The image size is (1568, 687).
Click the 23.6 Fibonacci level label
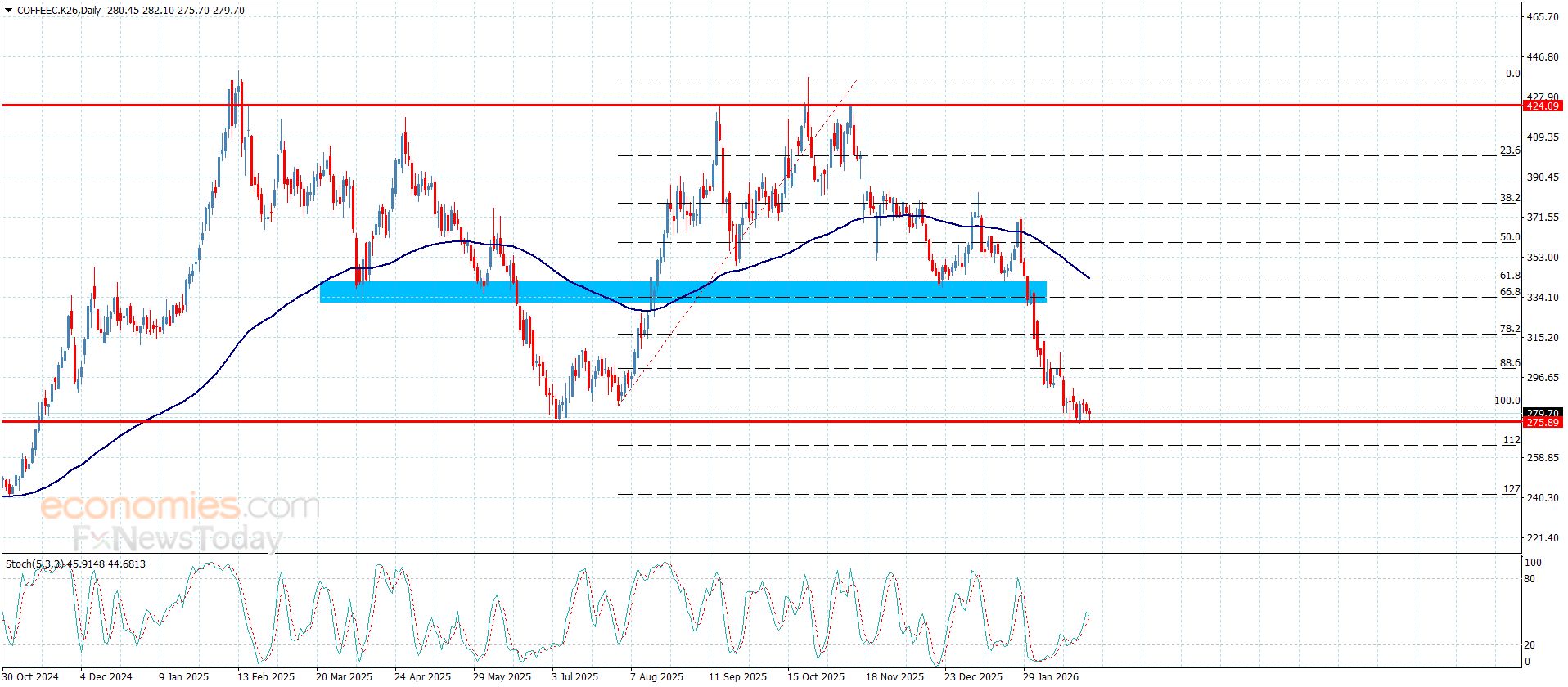tap(1510, 150)
